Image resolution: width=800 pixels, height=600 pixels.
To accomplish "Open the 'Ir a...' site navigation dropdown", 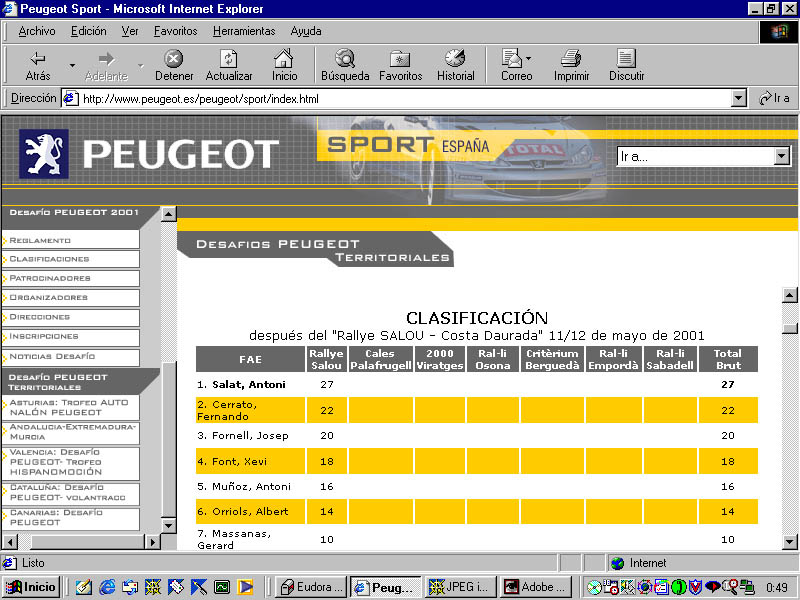I will 704,156.
